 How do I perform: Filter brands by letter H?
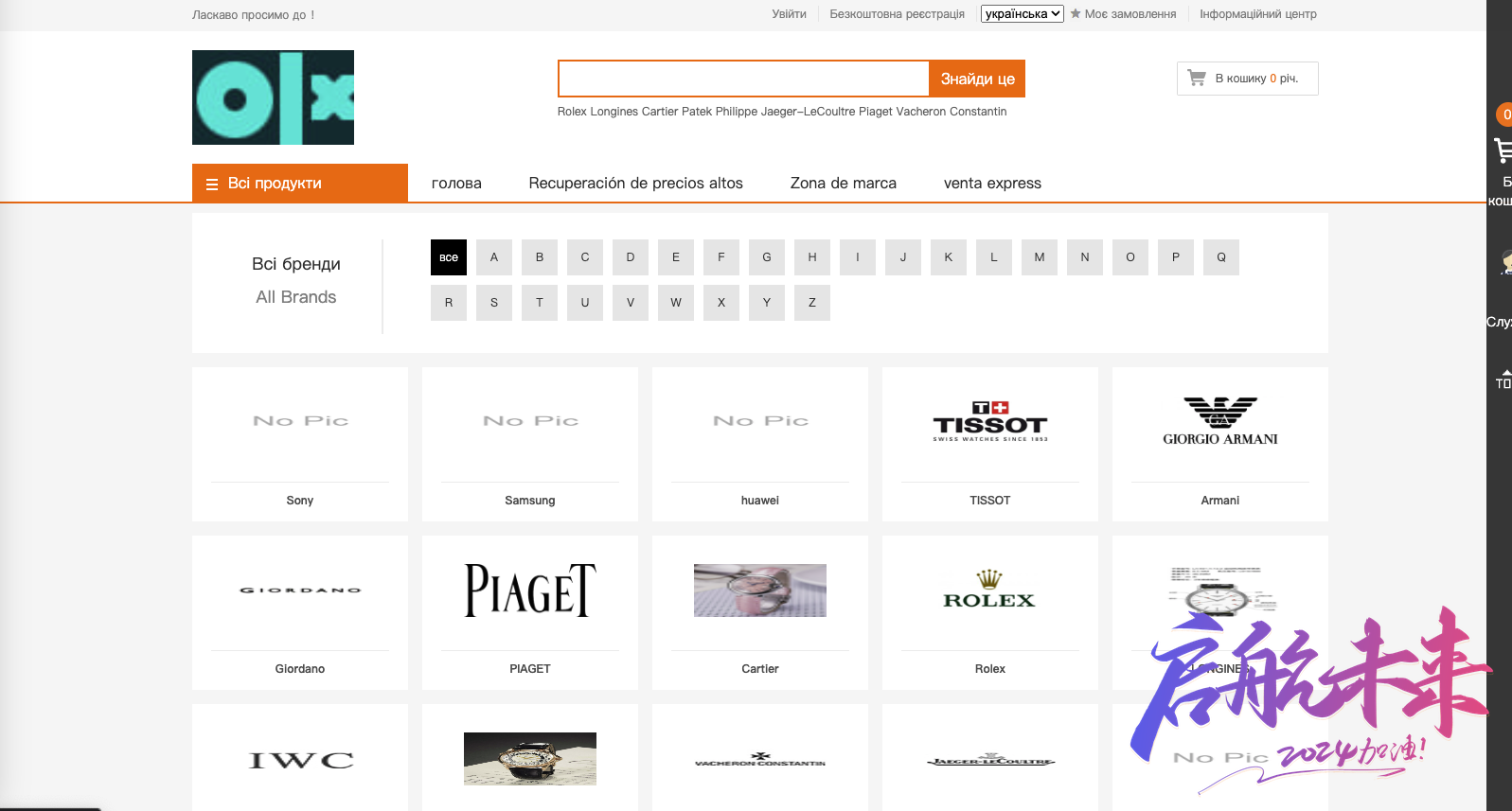812,257
